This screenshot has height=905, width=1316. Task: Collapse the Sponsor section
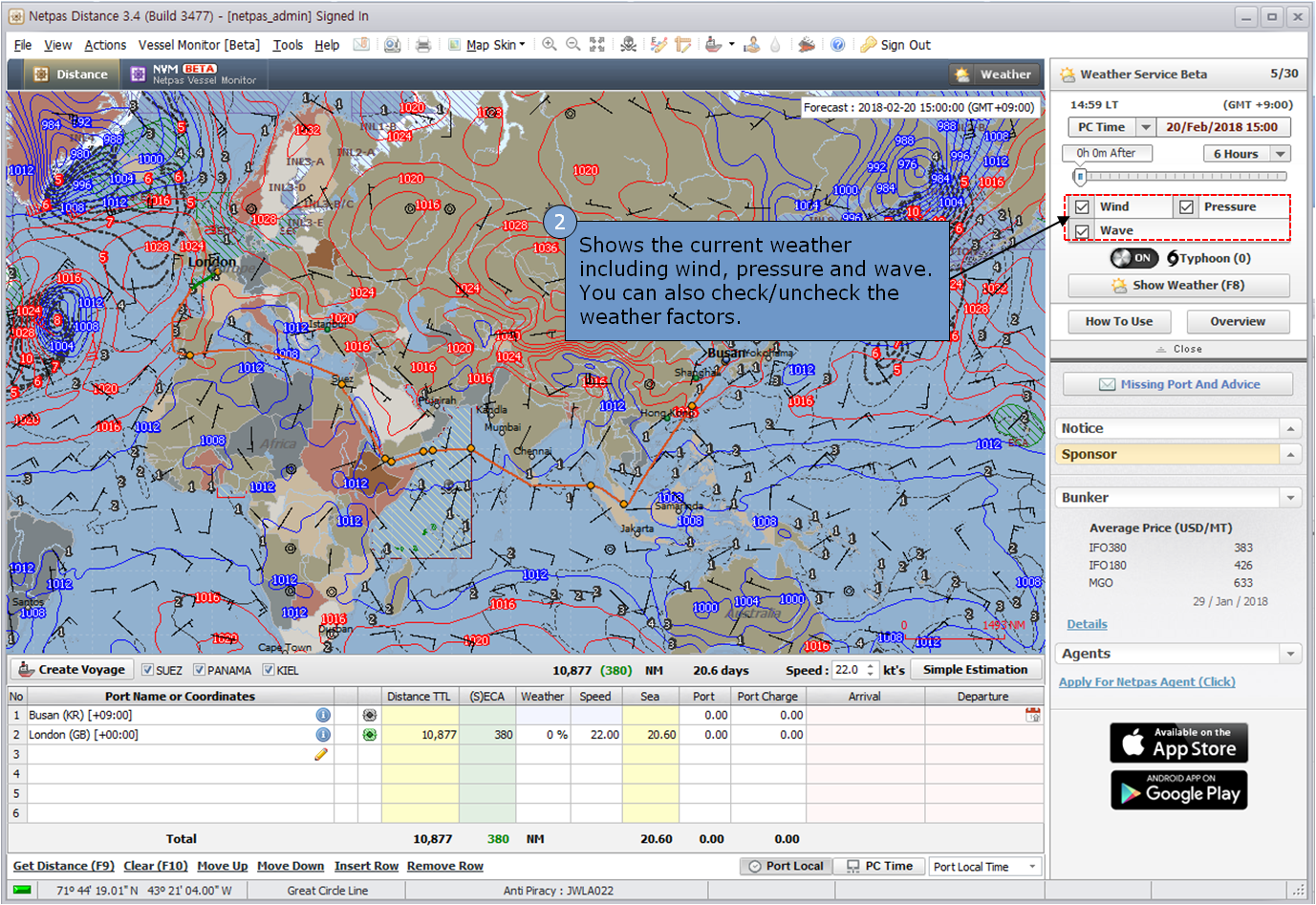coord(1290,455)
